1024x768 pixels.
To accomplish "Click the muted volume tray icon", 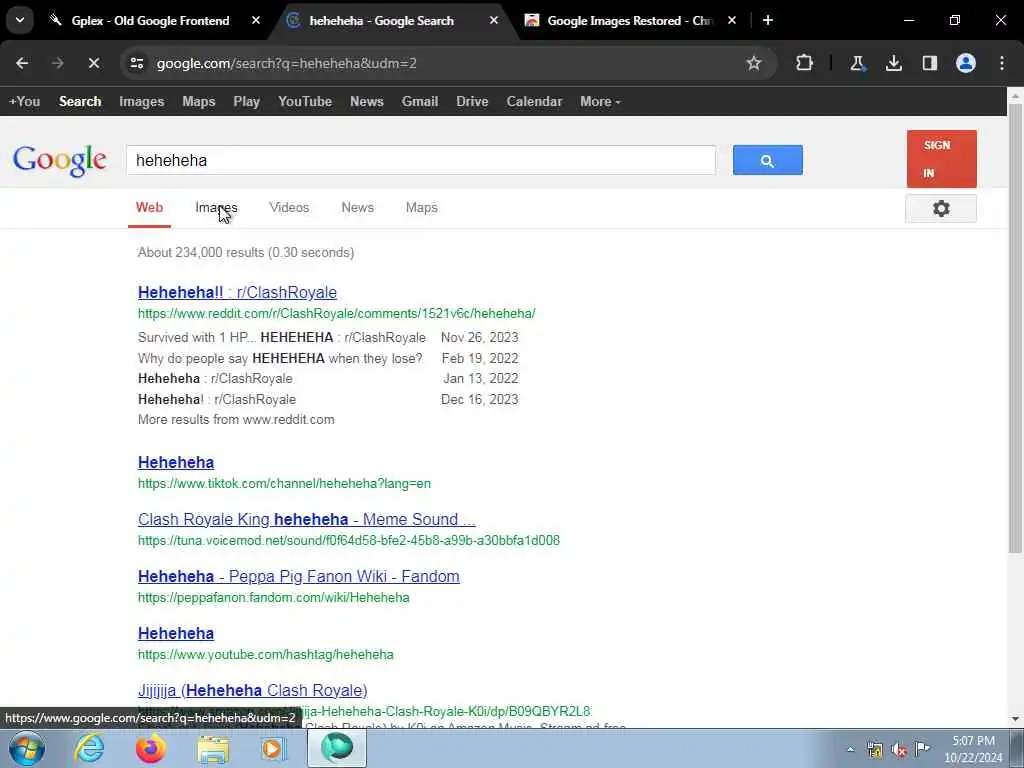I will 899,750.
